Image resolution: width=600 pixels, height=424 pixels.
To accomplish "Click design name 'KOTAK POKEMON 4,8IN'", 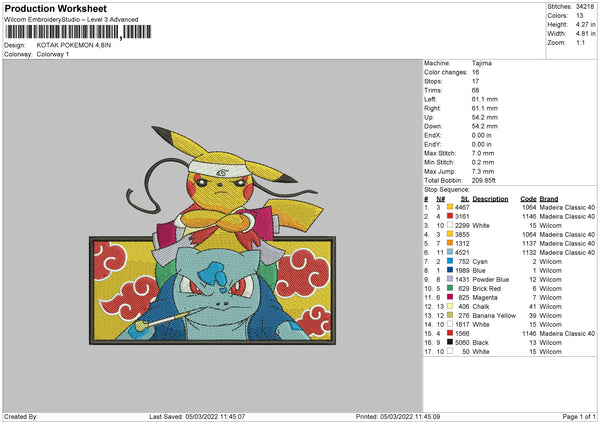I will [x=74, y=45].
